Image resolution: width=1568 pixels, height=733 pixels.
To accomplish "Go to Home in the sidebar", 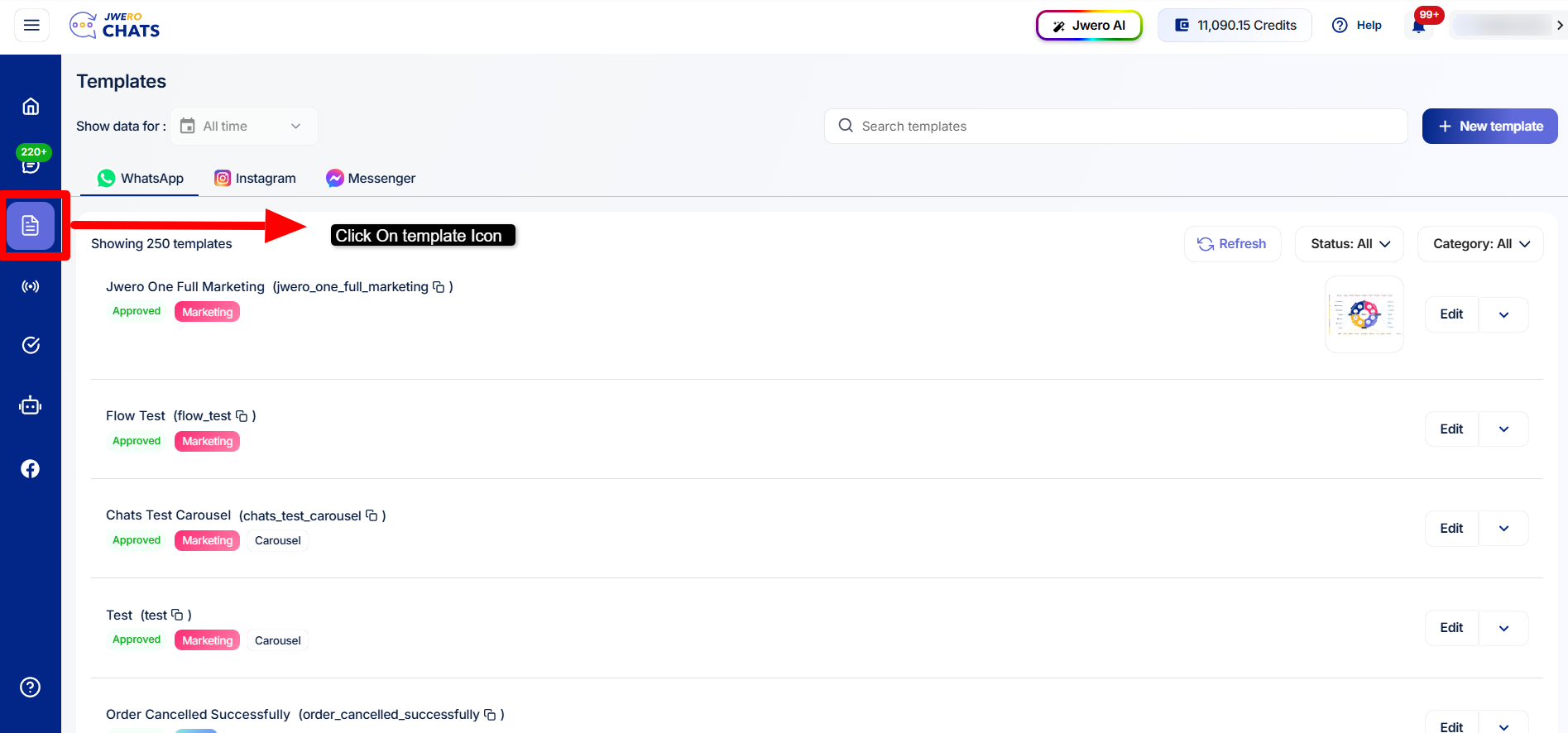I will (x=31, y=107).
